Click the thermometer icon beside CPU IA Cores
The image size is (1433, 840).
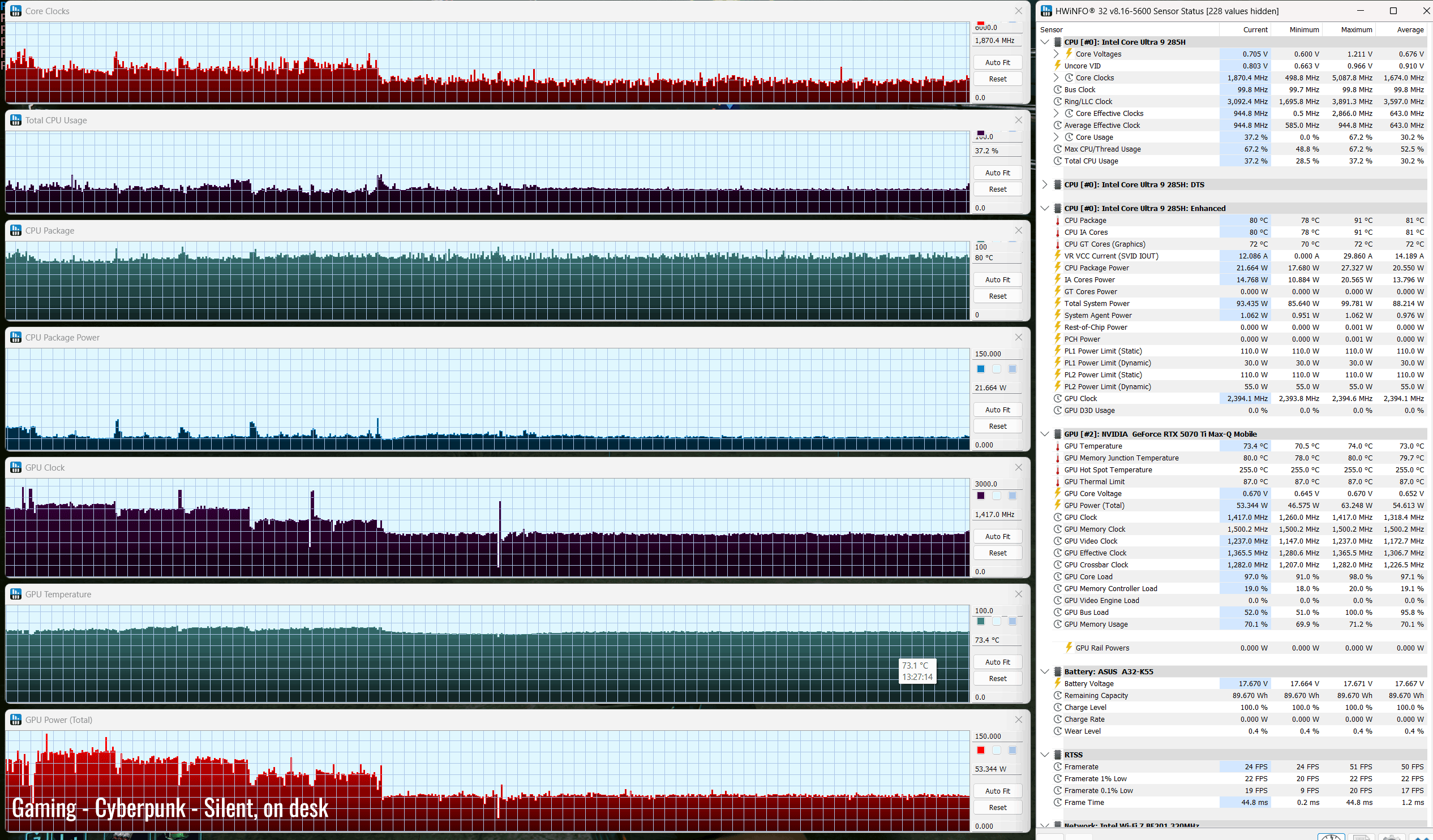coord(1058,232)
